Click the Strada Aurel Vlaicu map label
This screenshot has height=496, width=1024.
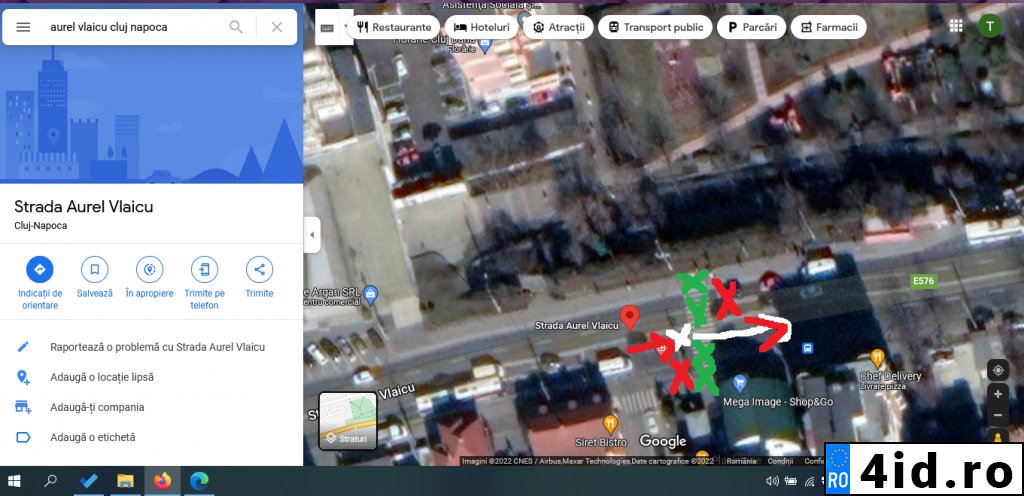pyautogui.click(x=577, y=325)
